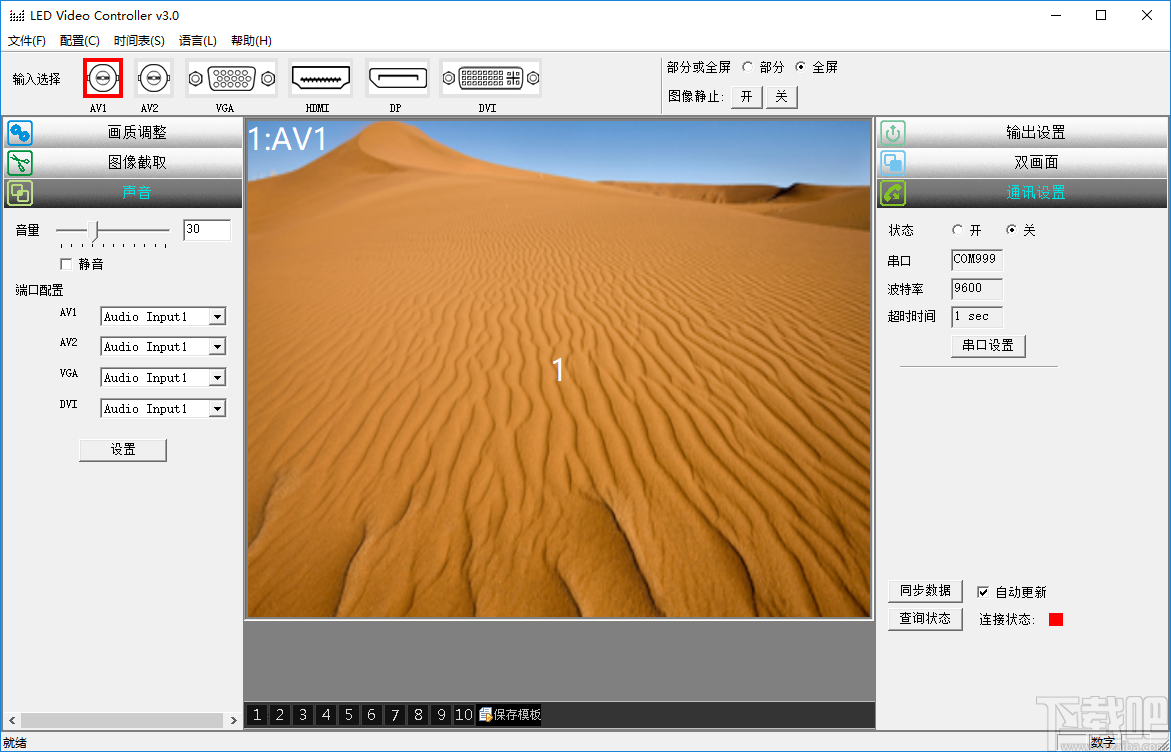
Task: Click 保存模板 save template button
Action: click(x=509, y=715)
